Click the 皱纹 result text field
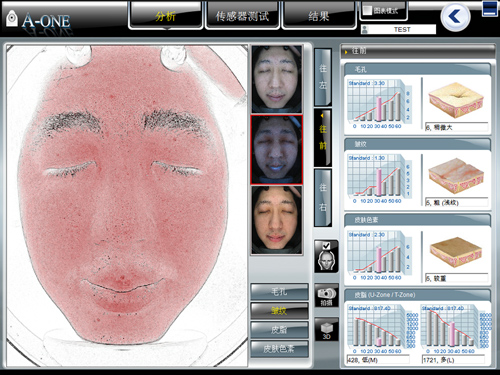The width and height of the screenshot is (500, 375). tap(457, 202)
